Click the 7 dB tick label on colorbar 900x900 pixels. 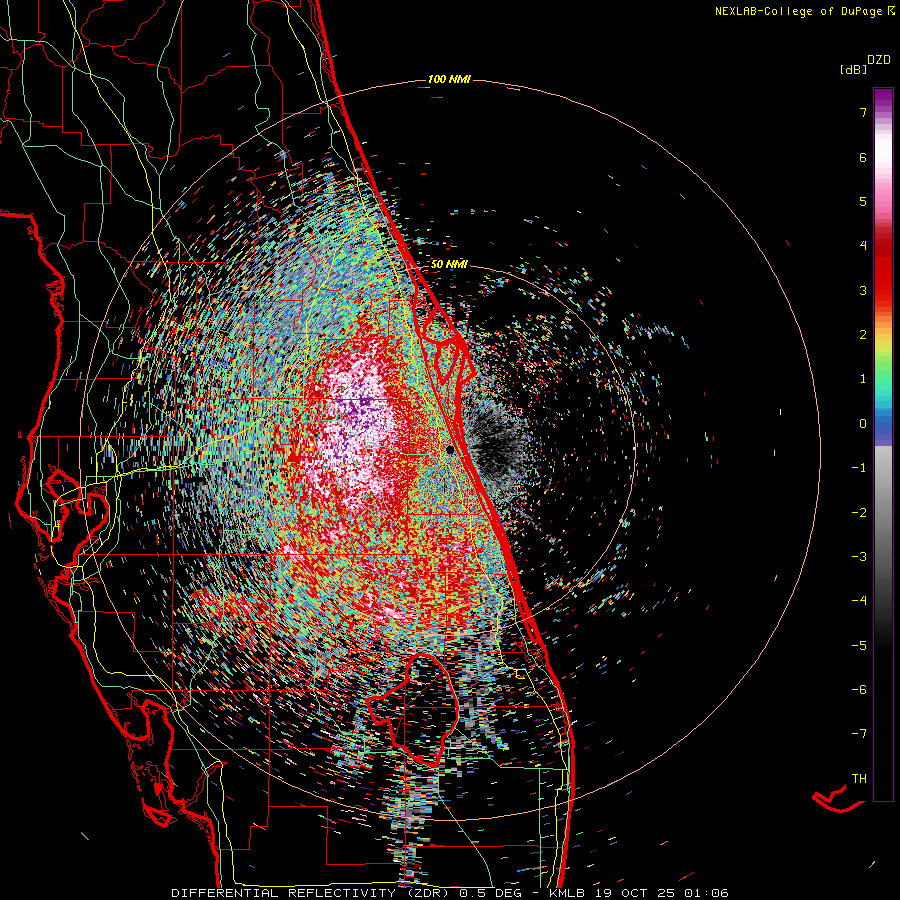point(863,112)
